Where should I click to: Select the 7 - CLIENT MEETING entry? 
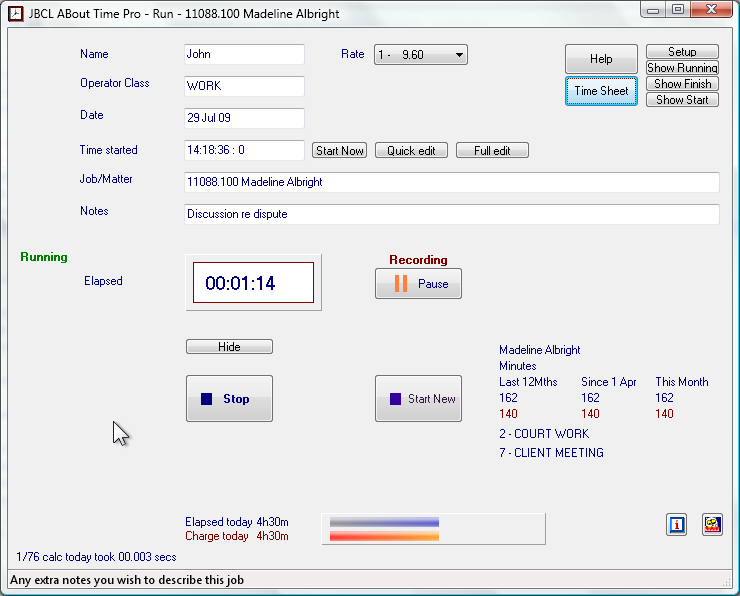(x=551, y=453)
